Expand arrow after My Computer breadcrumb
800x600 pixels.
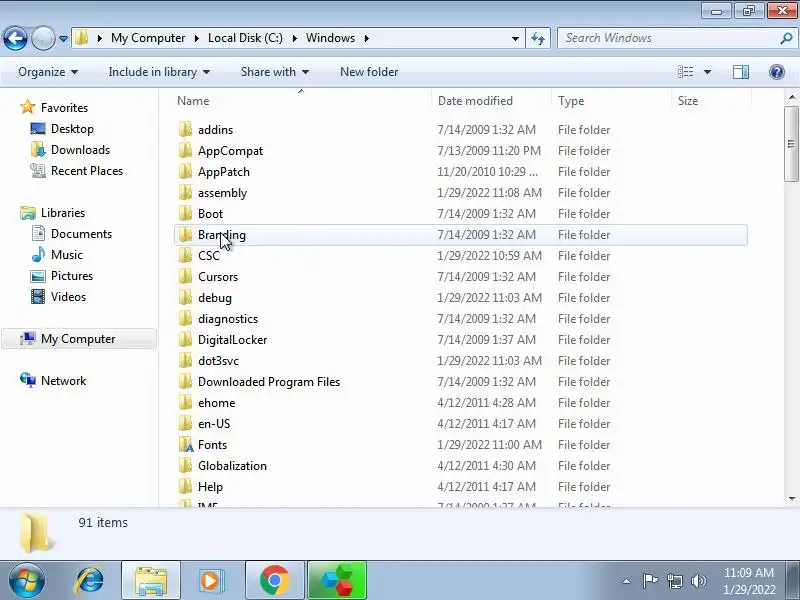[x=196, y=38]
